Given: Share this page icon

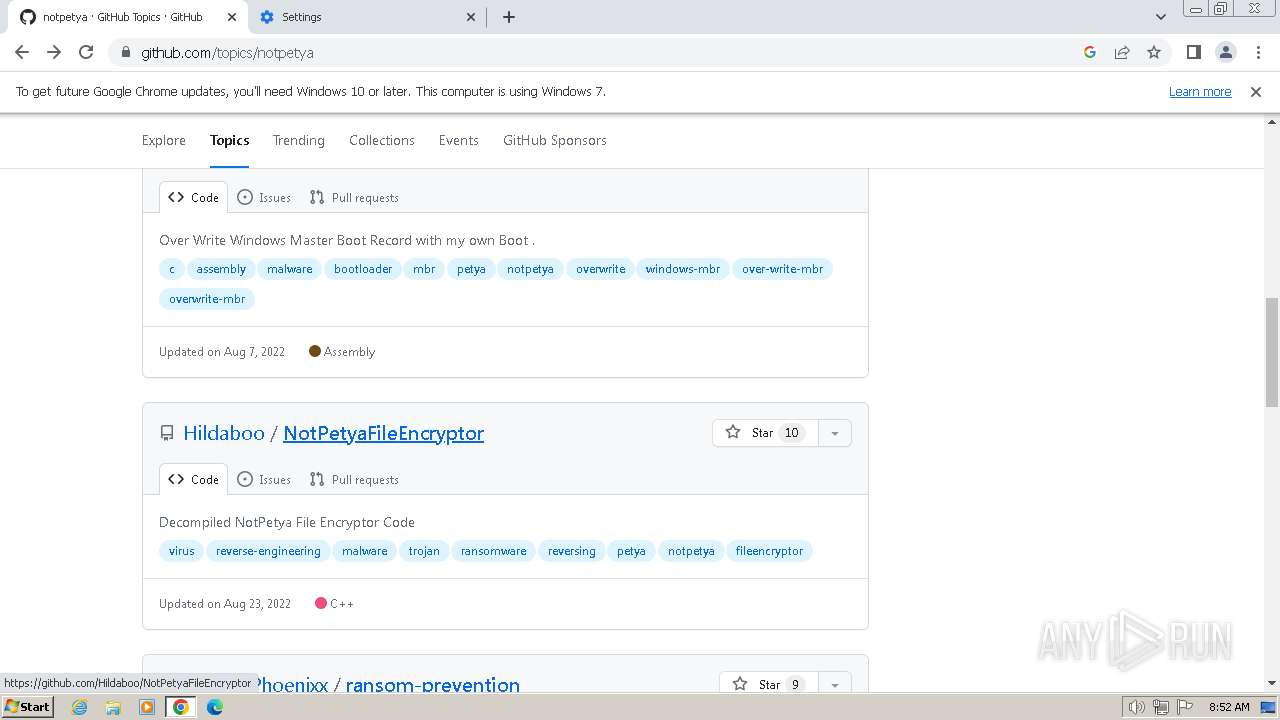Looking at the screenshot, I should [x=1122, y=52].
